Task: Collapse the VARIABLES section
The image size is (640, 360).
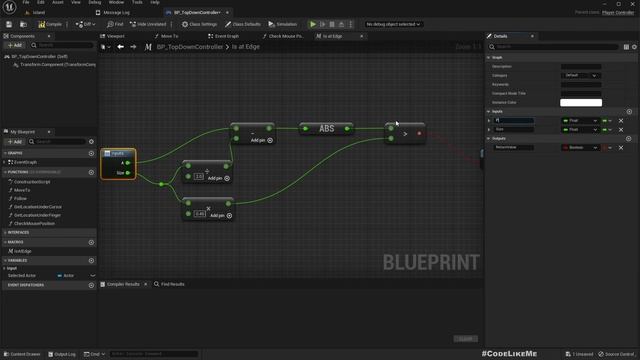Action: click(5, 260)
